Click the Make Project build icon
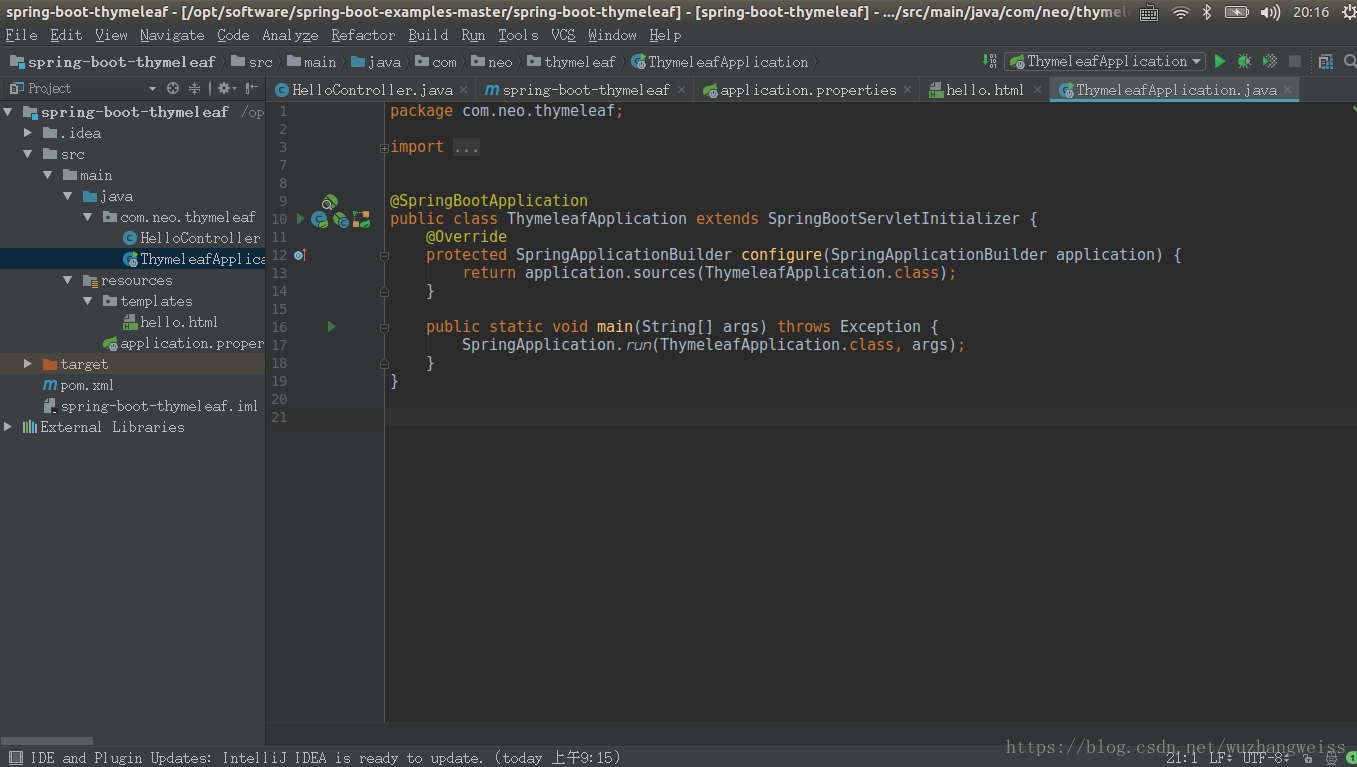Screen dimensions: 1357x767 989,61
